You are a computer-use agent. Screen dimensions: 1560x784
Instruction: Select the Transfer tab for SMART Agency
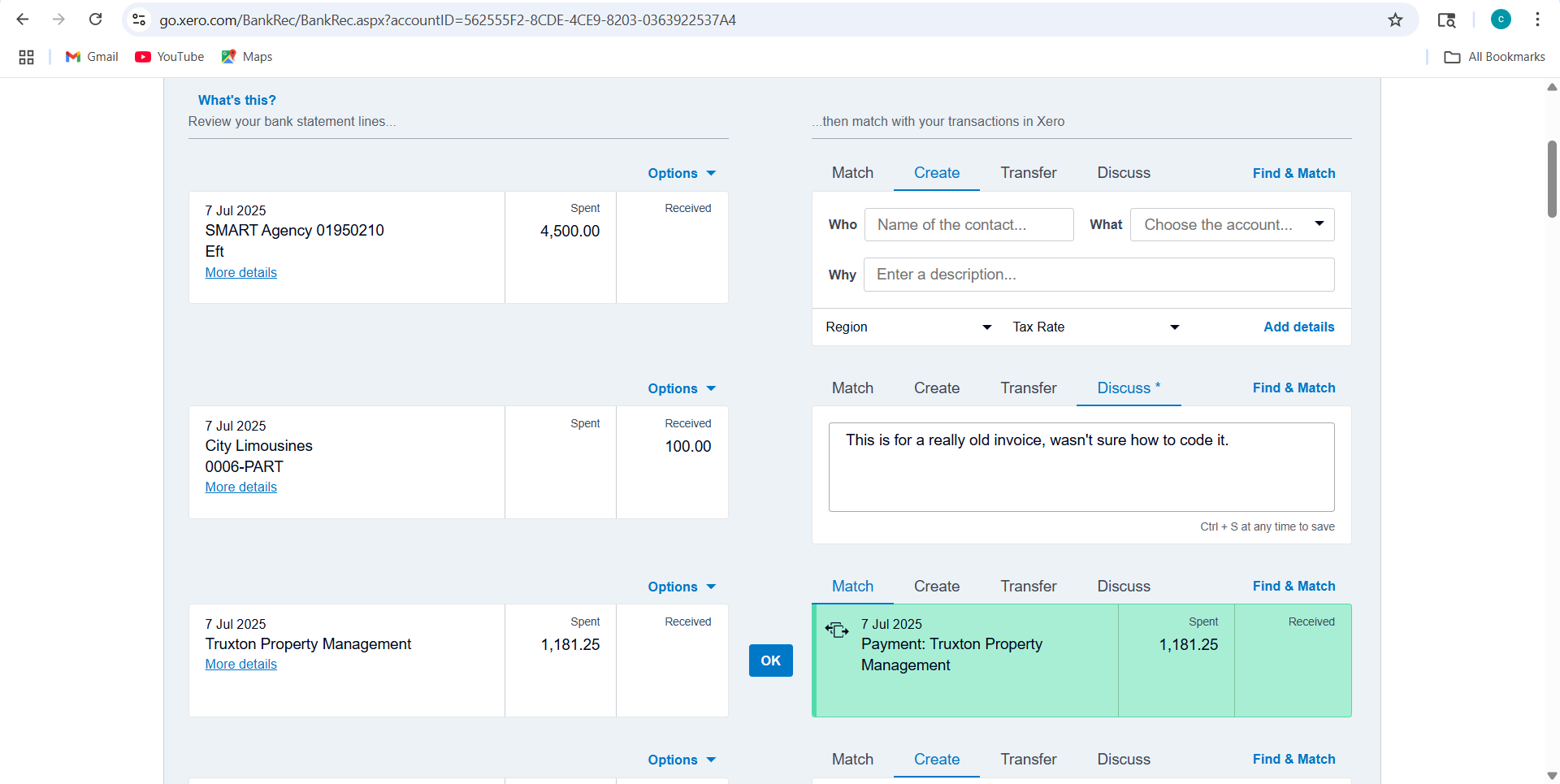pyautogui.click(x=1029, y=173)
